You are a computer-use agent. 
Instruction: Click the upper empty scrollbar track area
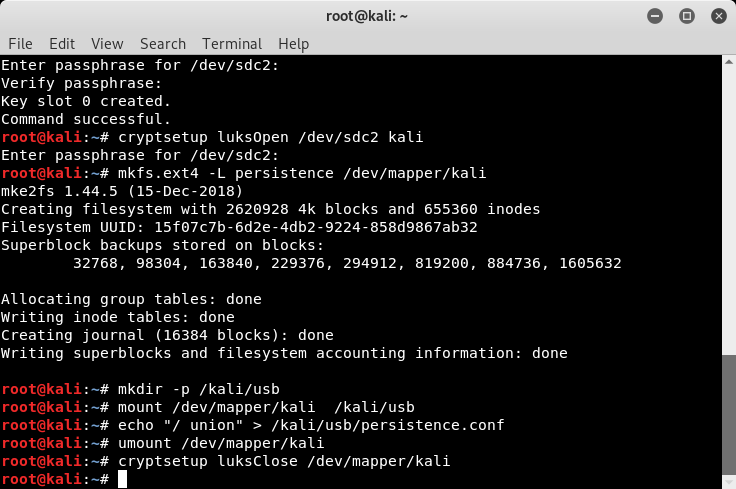[730, 200]
